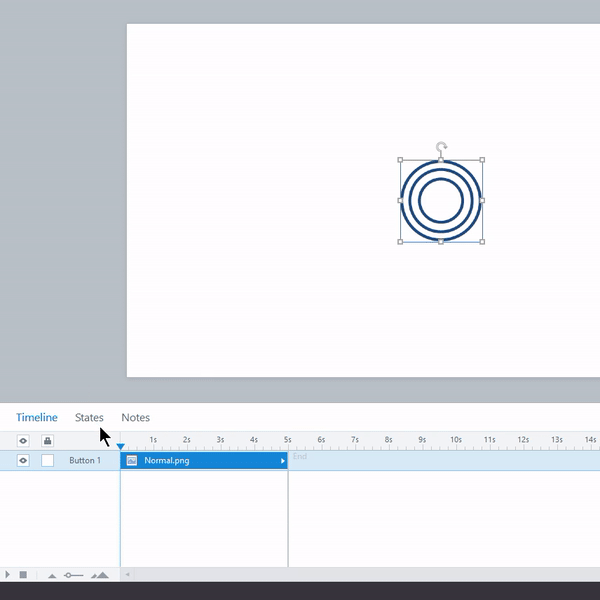The width and height of the screenshot is (600, 600).
Task: Select the Button 1 row label
Action: pos(85,460)
